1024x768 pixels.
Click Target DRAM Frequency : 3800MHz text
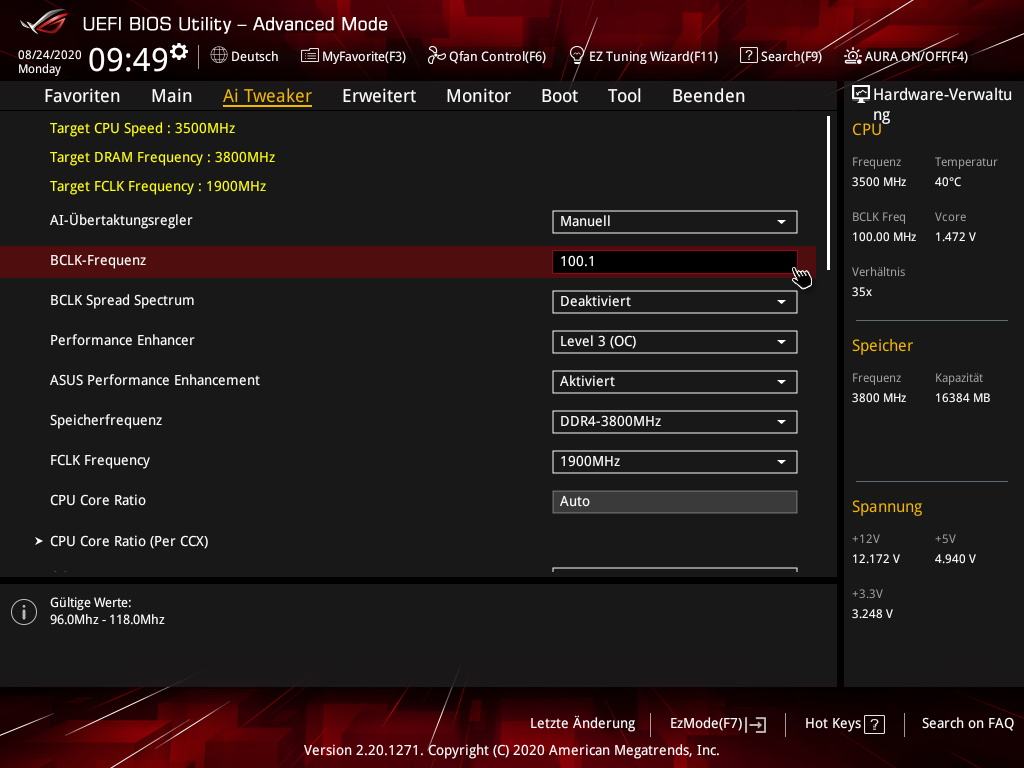click(162, 157)
